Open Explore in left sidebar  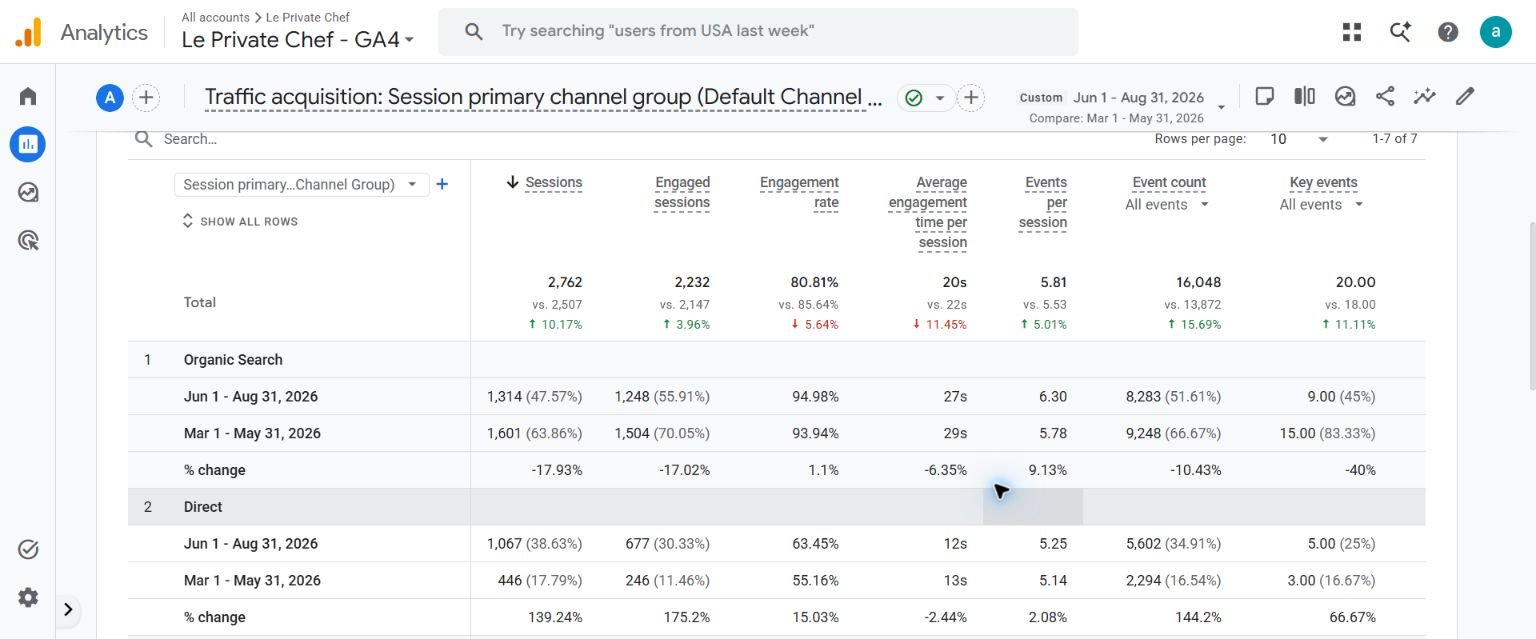[28, 192]
